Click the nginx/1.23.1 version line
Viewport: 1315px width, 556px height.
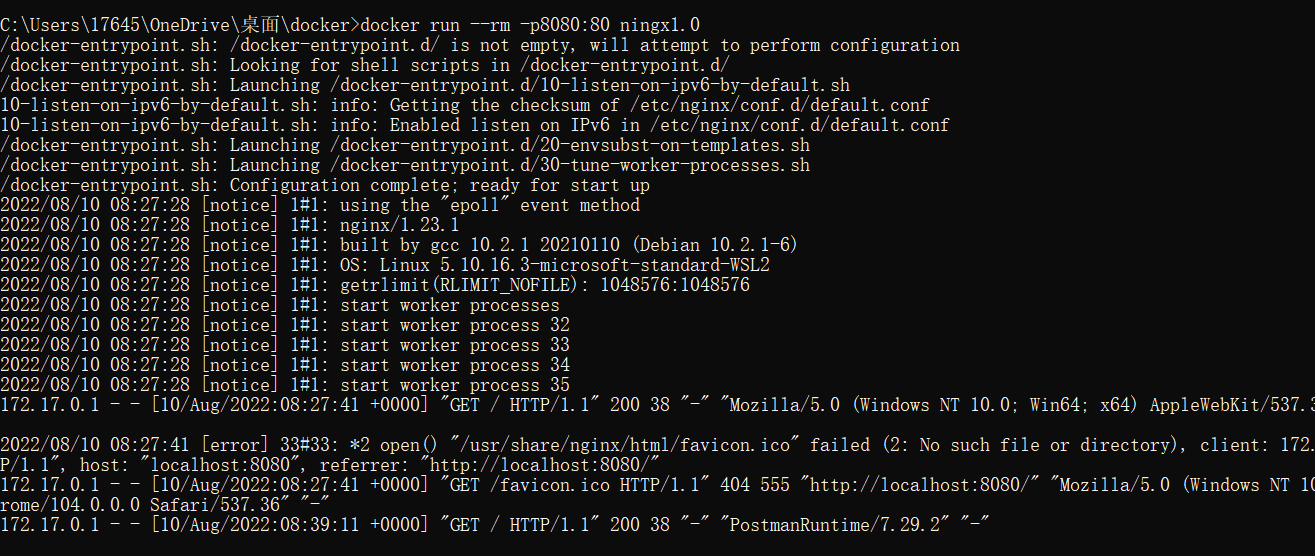[x=399, y=225]
